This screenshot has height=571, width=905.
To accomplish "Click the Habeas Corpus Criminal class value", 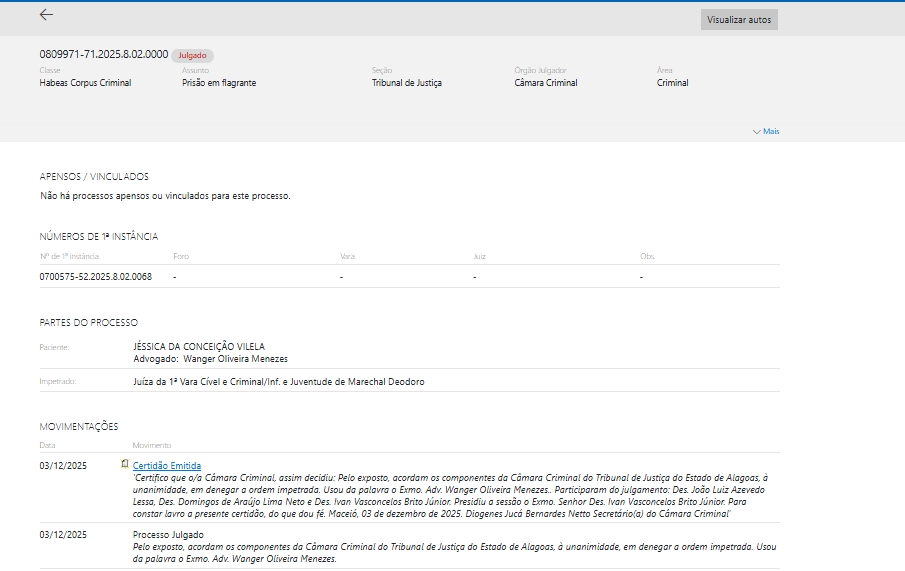I will coord(85,83).
